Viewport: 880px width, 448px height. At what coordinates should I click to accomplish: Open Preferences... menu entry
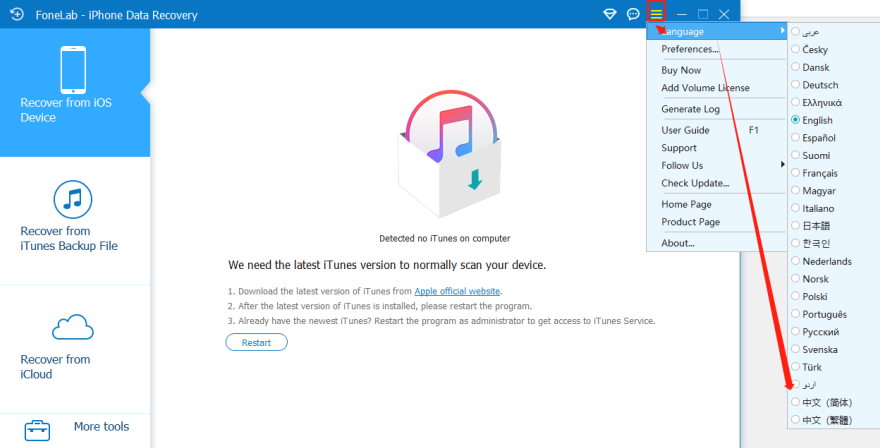(x=717, y=49)
